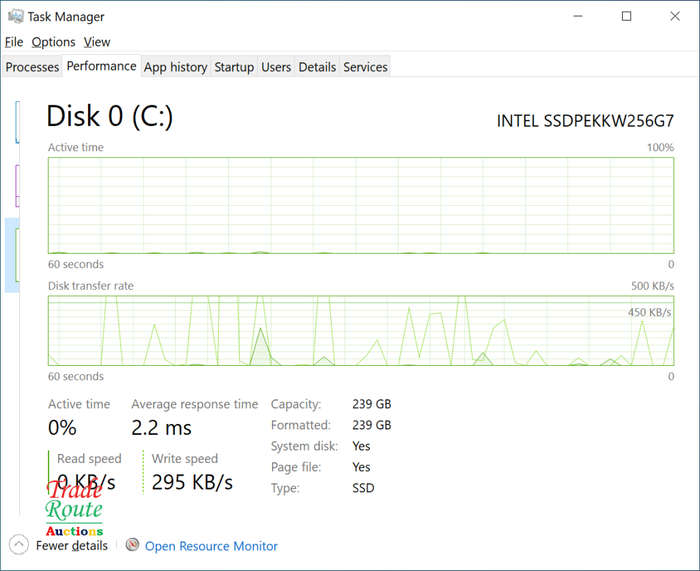Open the Services tab

(365, 67)
